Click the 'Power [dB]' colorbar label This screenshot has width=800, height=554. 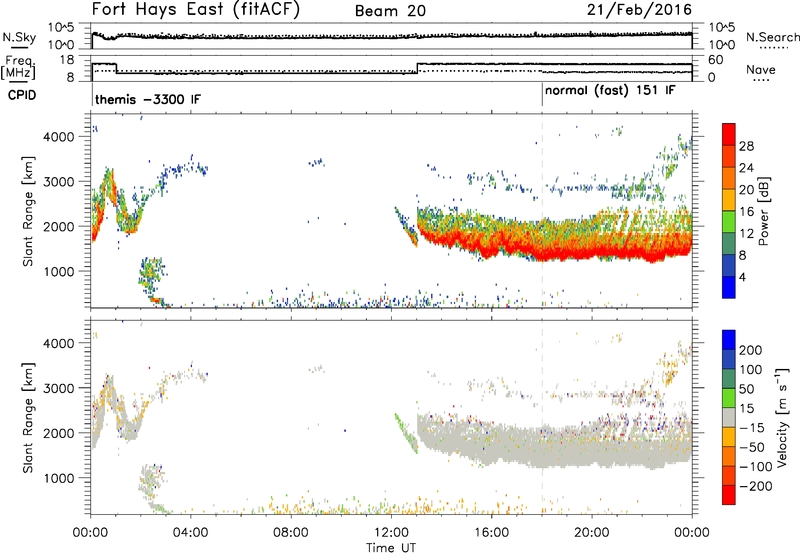coord(763,211)
